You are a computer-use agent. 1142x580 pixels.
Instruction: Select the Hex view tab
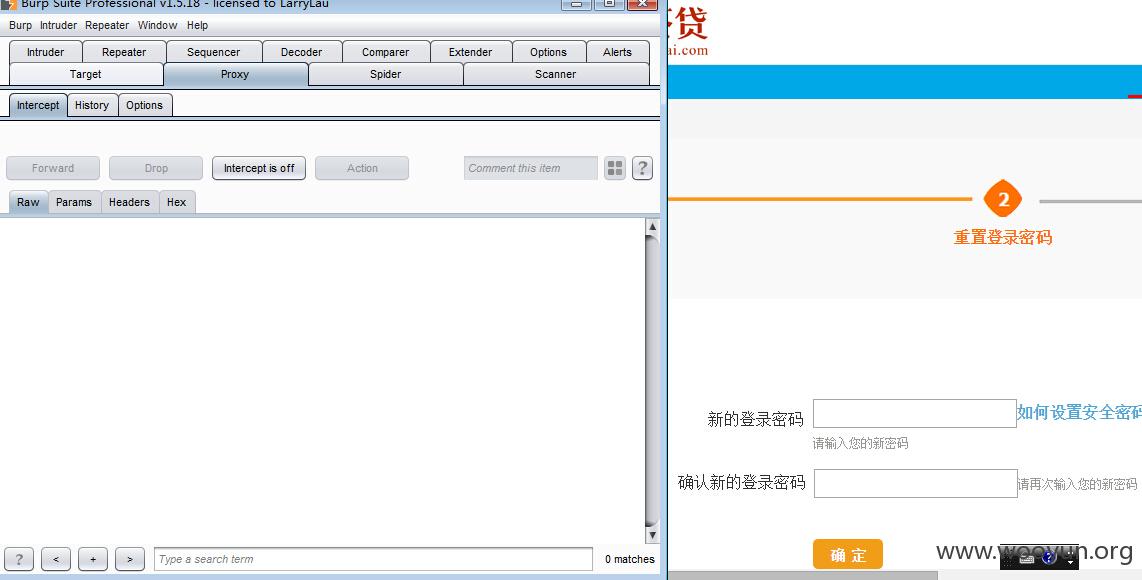(x=177, y=202)
